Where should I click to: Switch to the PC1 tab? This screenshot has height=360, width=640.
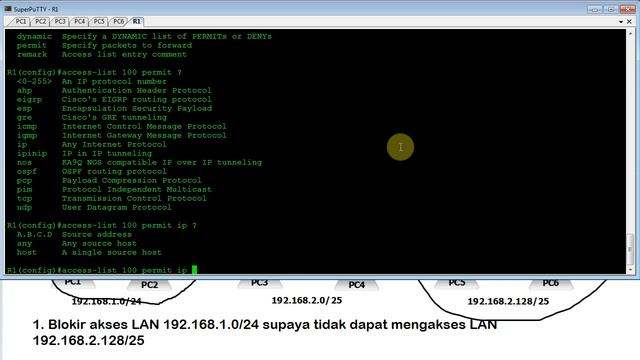point(20,21)
